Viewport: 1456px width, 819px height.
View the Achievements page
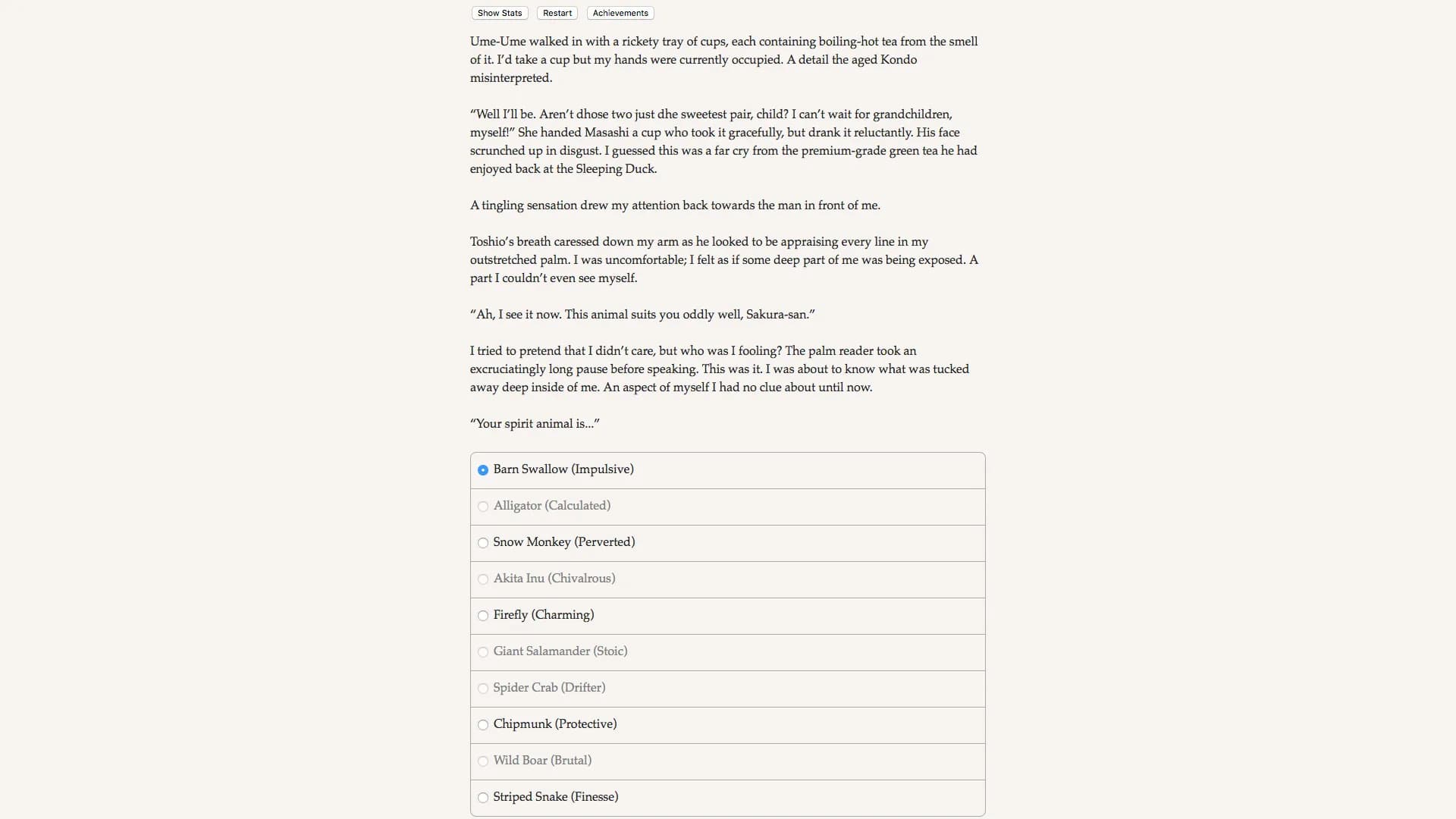click(620, 13)
